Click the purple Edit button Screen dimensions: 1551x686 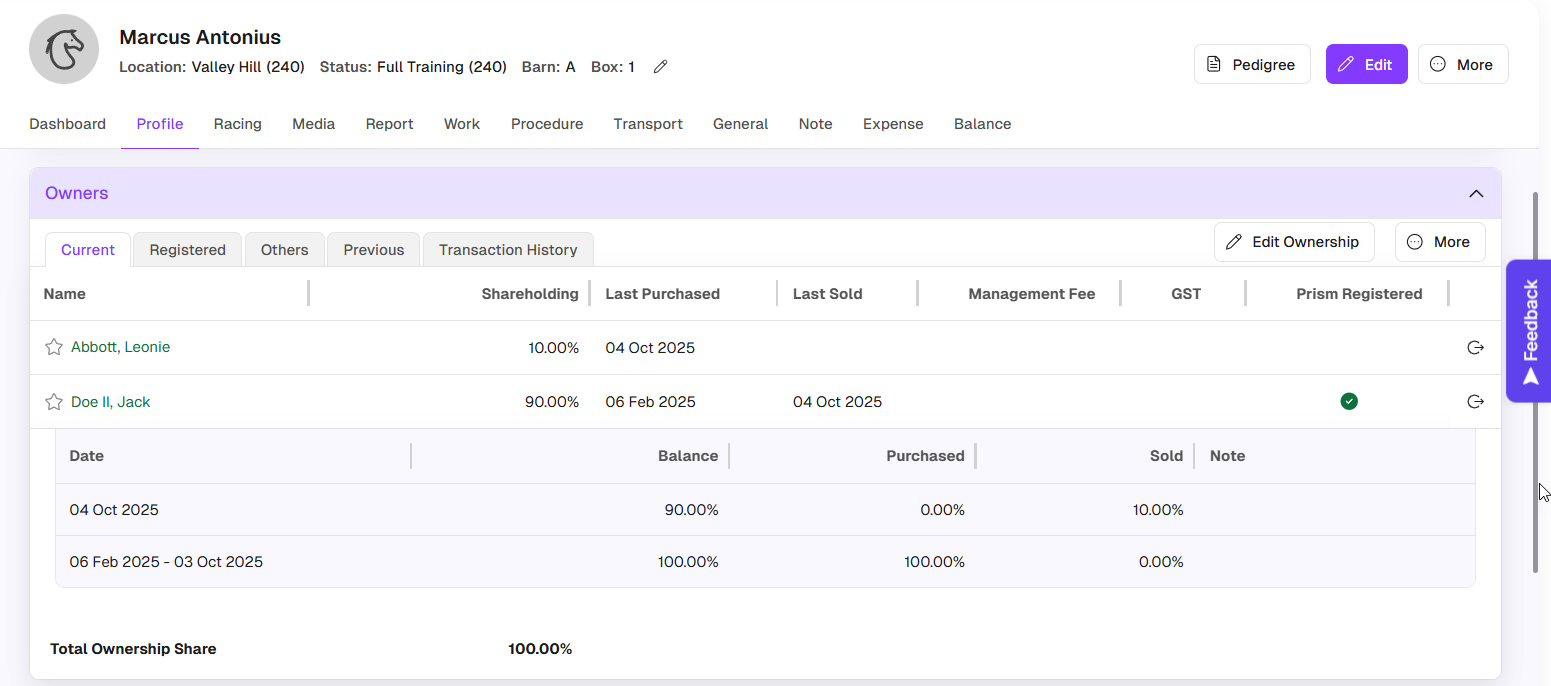point(1366,64)
